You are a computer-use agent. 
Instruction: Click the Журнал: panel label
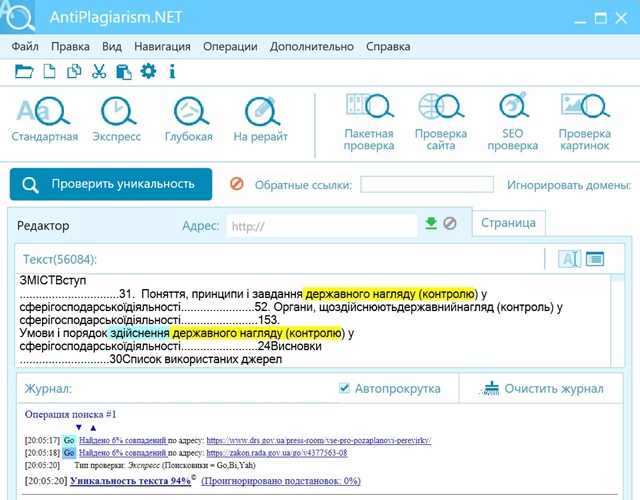tap(48, 388)
